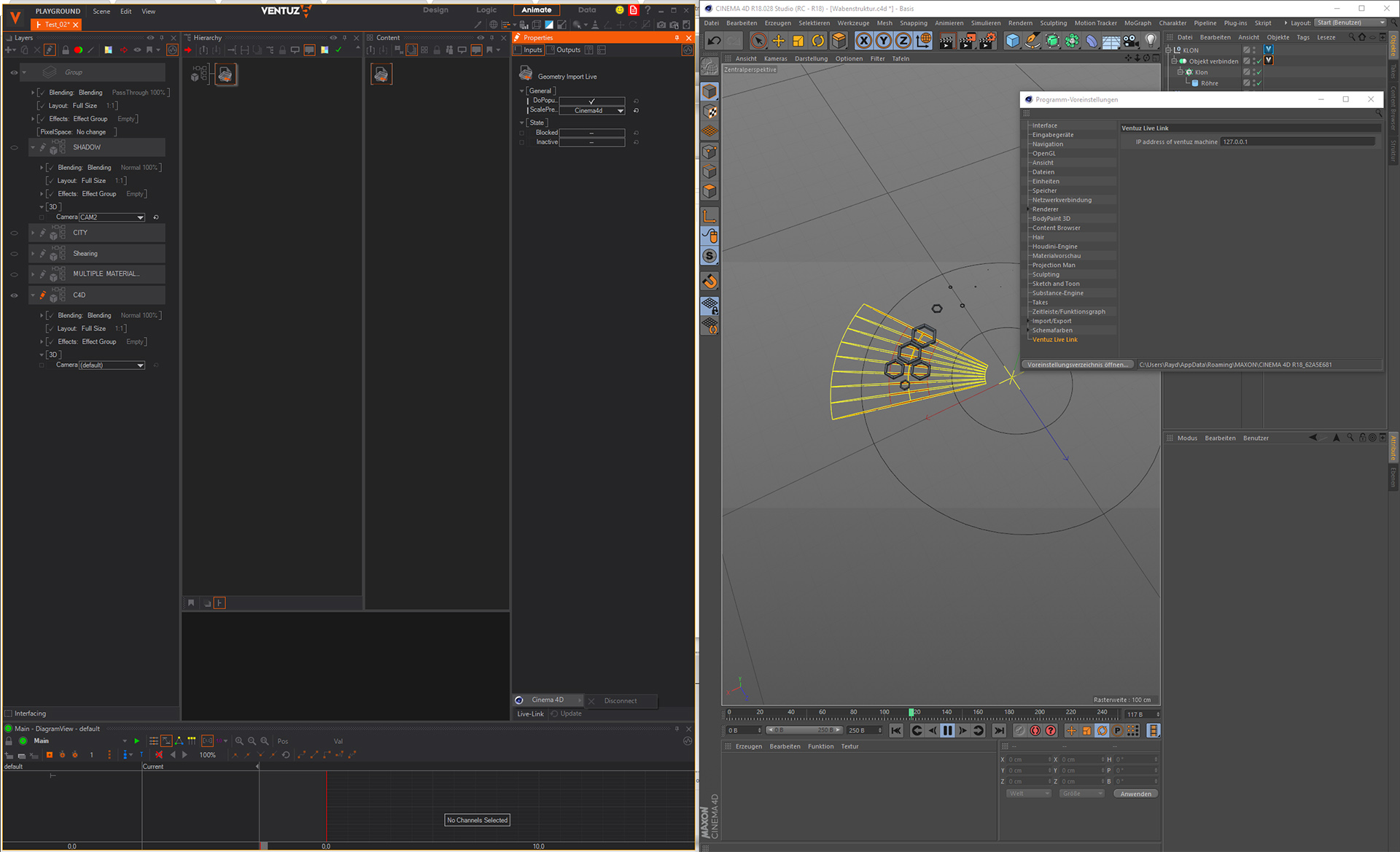Open the Edit Render Settings icon
This screenshot has height=852, width=1400.
coord(987,41)
